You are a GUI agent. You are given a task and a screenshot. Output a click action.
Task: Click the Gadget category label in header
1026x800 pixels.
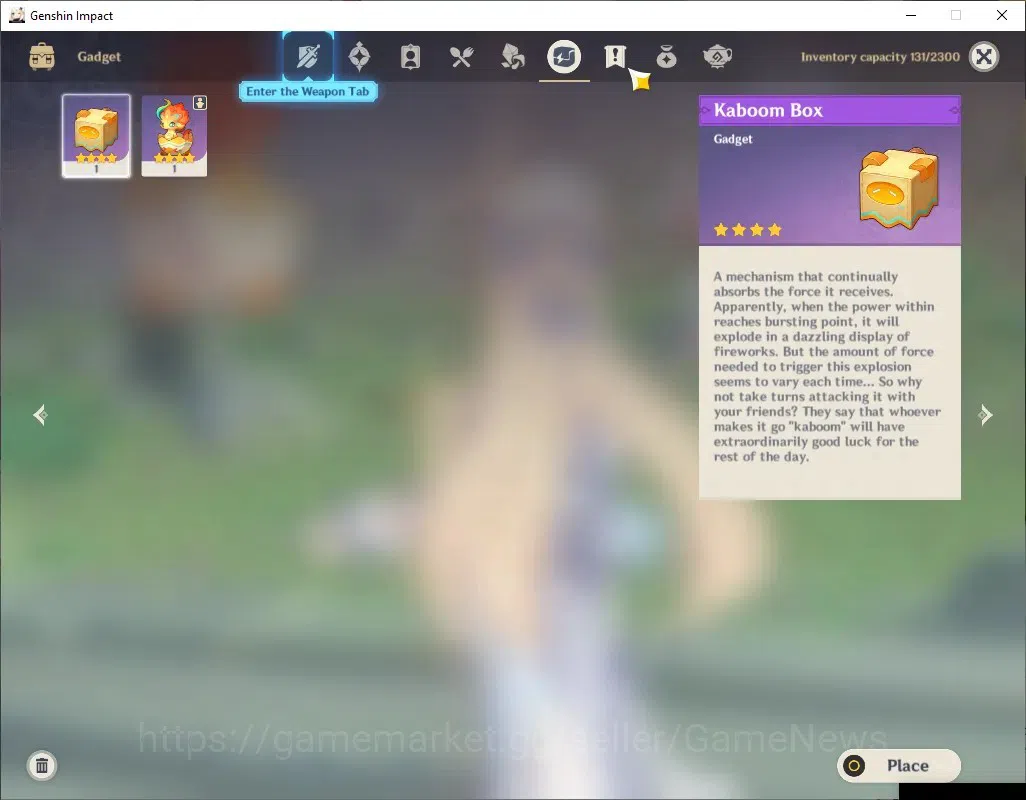coord(99,57)
